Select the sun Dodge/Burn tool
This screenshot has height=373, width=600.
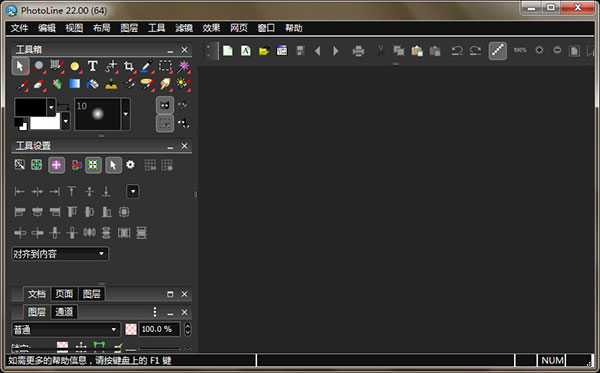183,84
